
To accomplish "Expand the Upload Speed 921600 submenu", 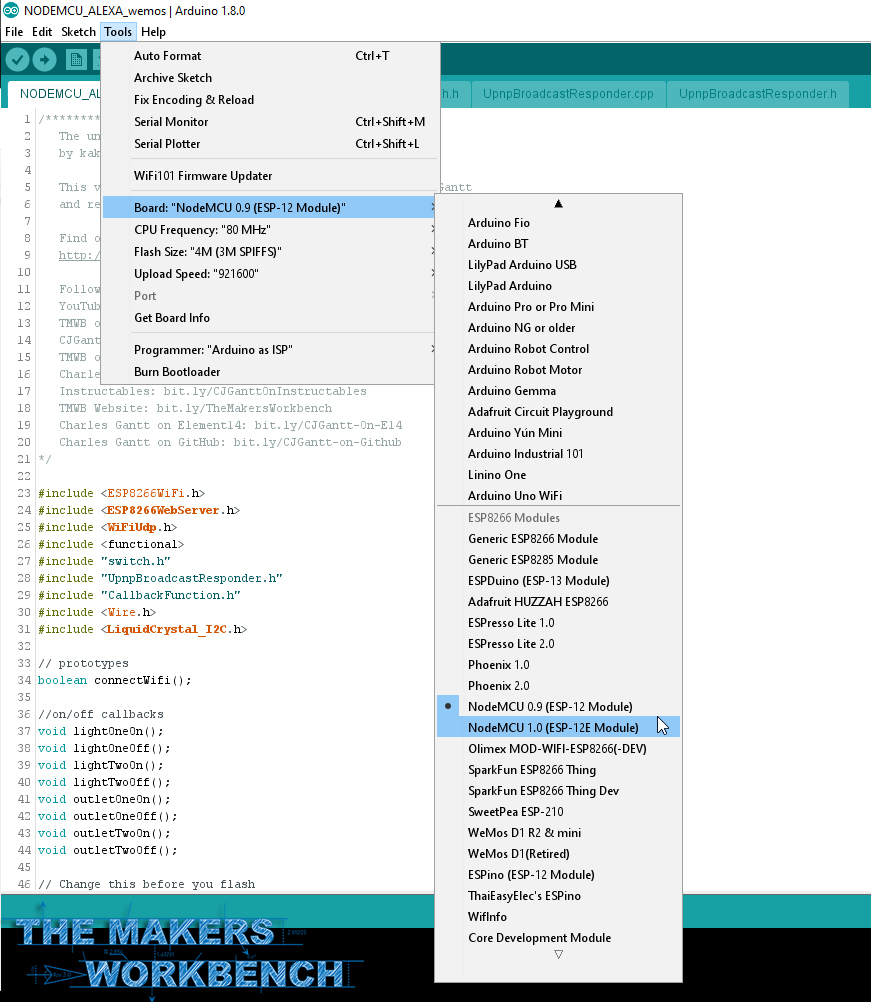I will 269,274.
